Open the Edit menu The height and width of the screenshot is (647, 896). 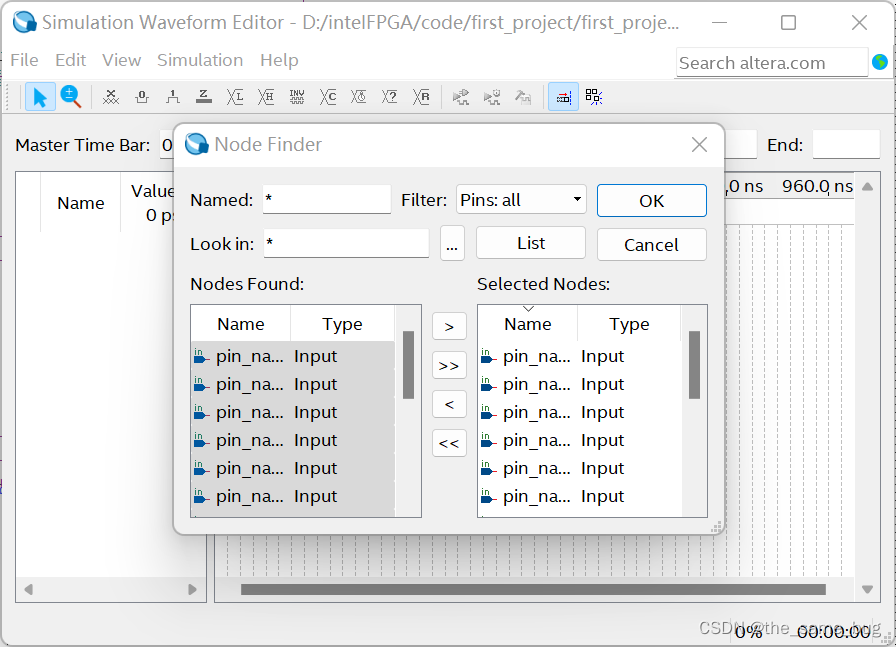coord(71,60)
